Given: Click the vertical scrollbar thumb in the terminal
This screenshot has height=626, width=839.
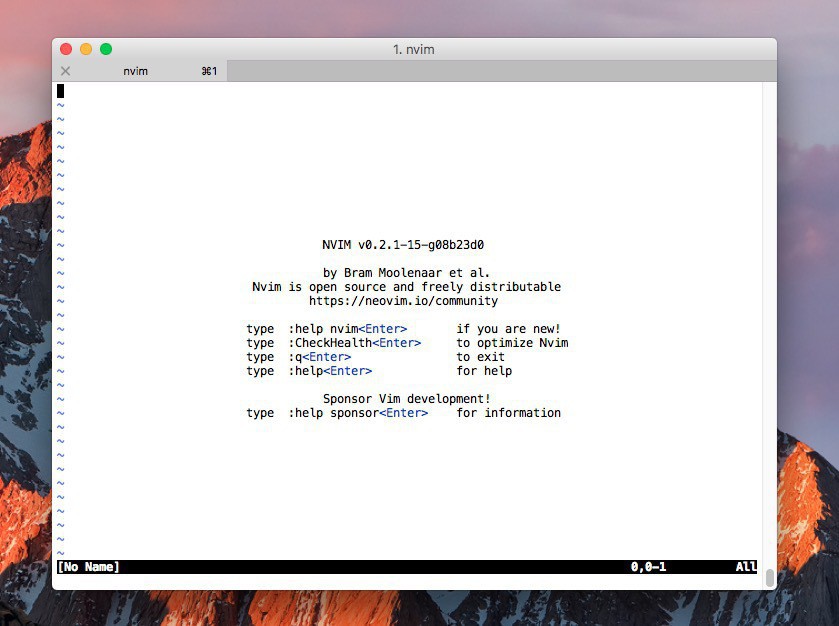Looking at the screenshot, I should 770,578.
